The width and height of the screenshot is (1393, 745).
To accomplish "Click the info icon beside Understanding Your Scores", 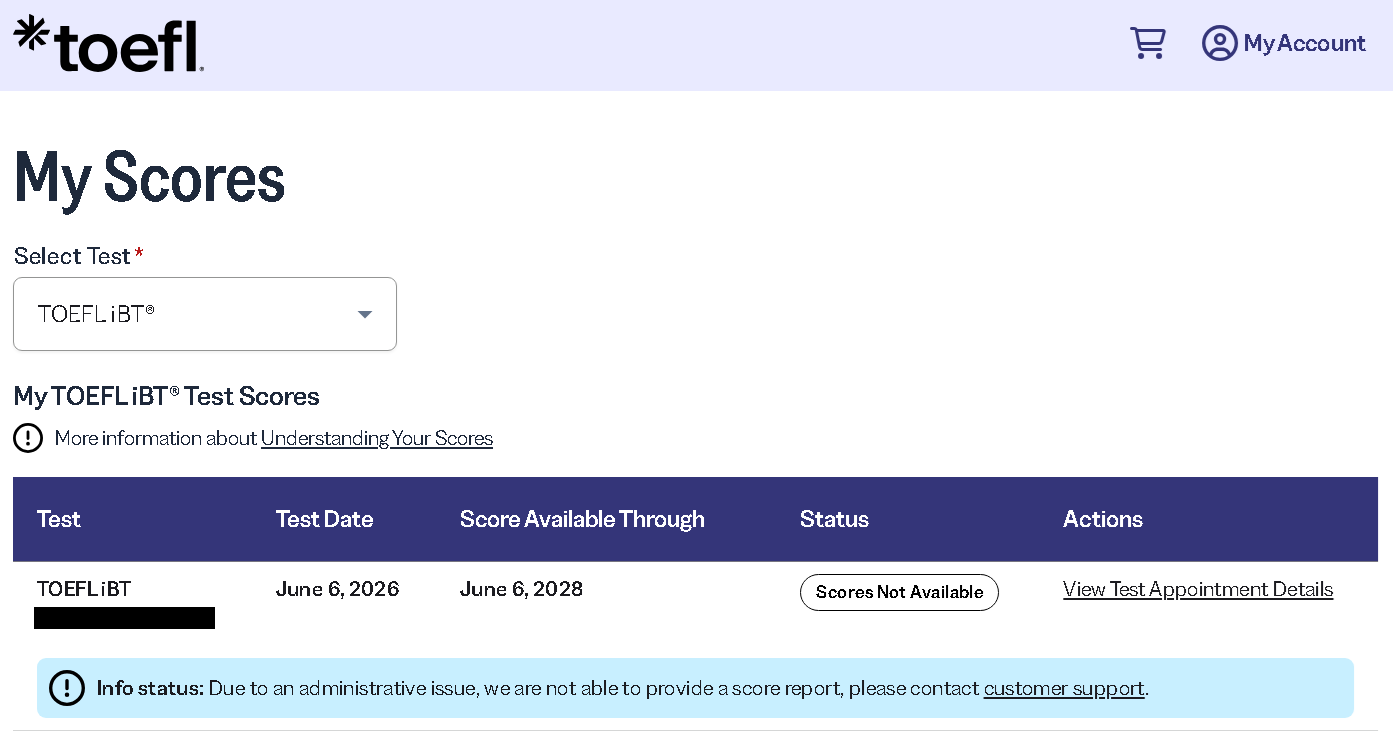I will click(28, 438).
